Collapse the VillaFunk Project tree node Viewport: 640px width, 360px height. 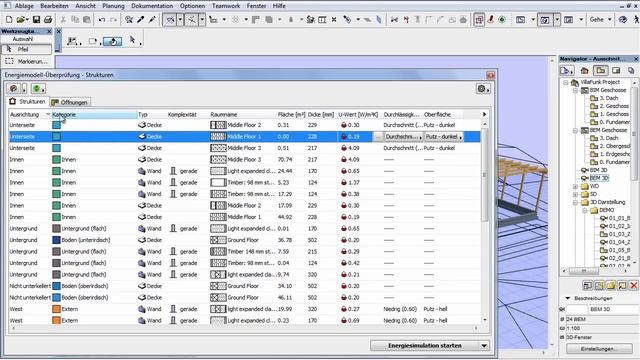point(566,82)
